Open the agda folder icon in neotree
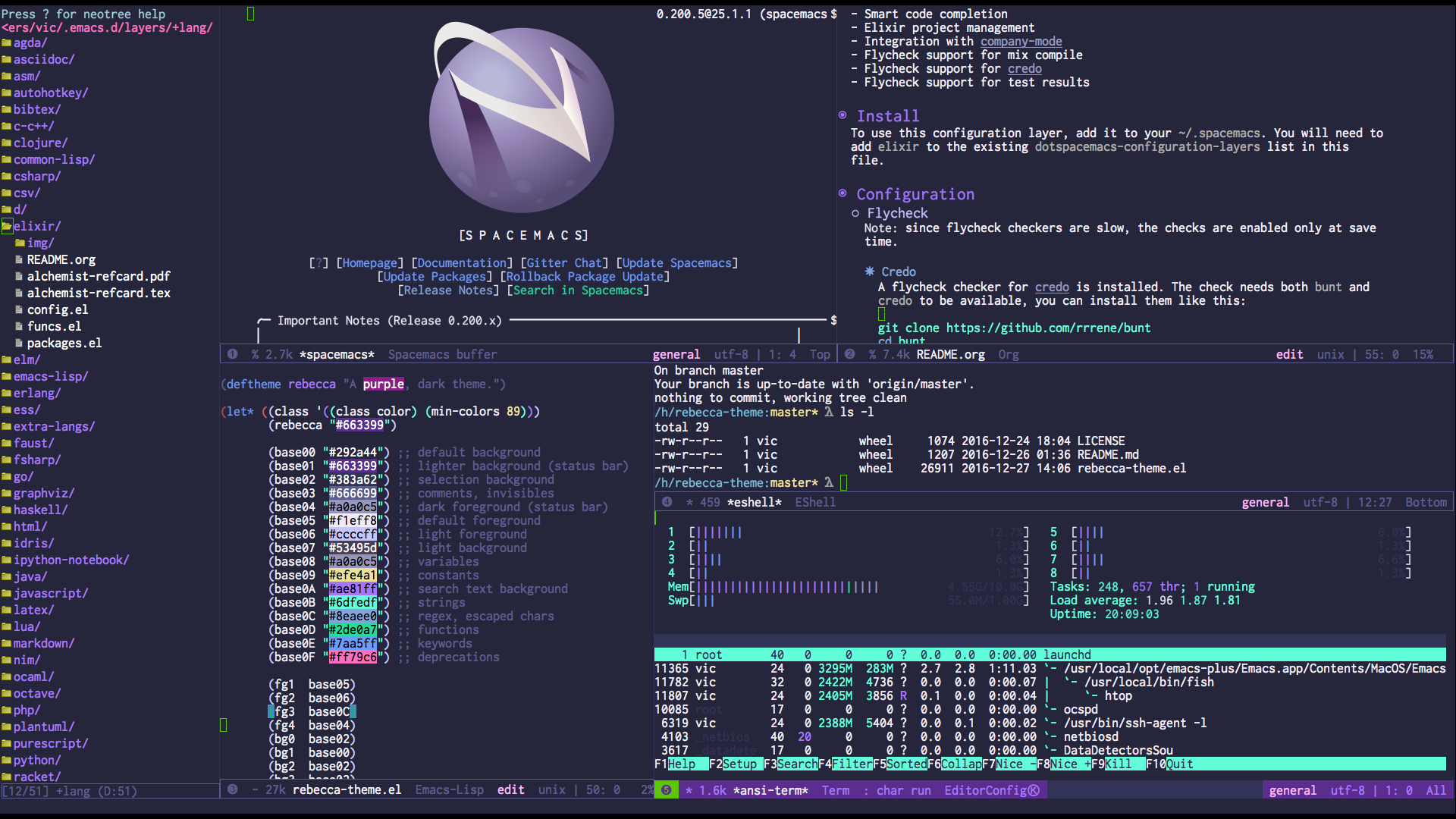The width and height of the screenshot is (1456, 819). 6,43
